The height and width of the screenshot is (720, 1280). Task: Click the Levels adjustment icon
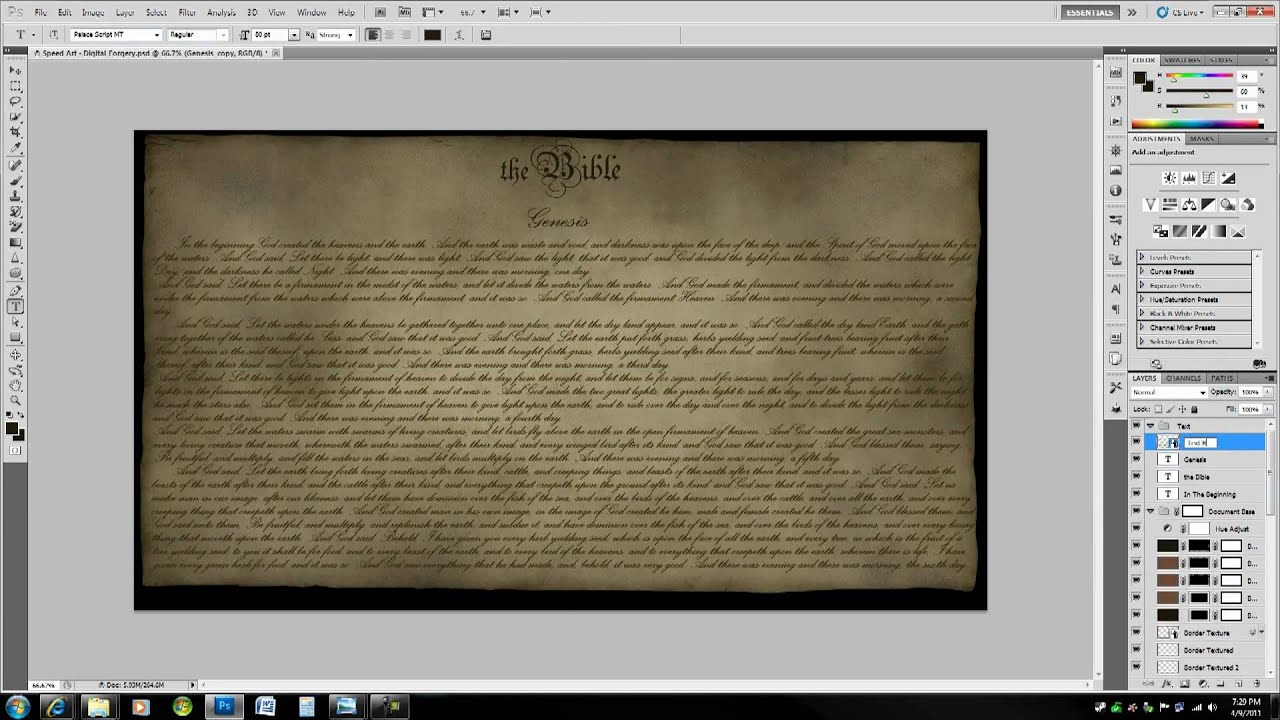1189,178
